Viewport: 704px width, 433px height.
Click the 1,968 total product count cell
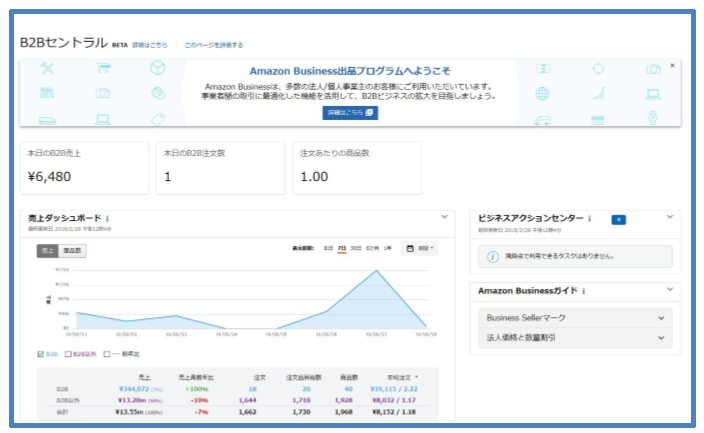click(343, 412)
